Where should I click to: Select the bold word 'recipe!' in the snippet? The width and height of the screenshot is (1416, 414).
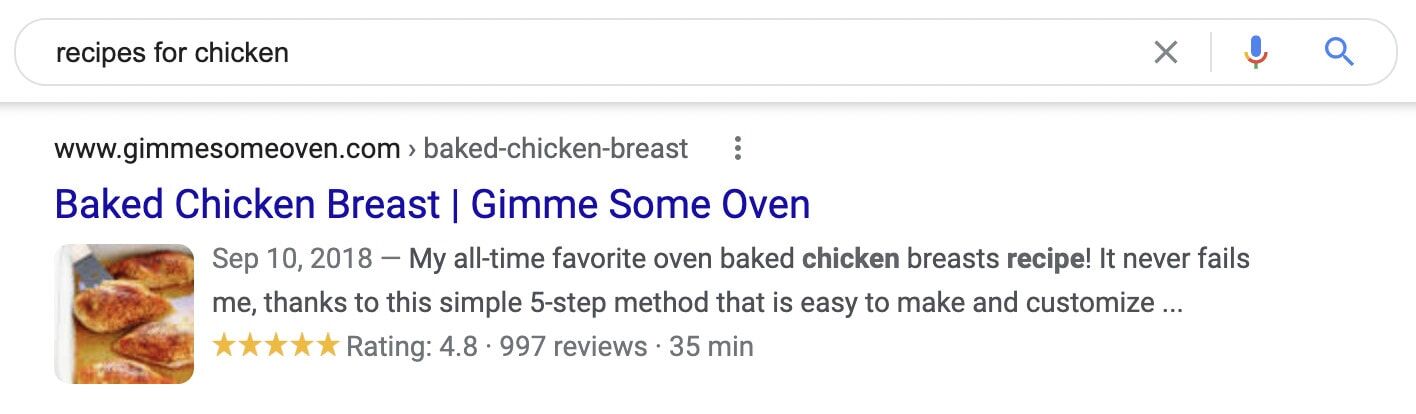[x=1049, y=260]
